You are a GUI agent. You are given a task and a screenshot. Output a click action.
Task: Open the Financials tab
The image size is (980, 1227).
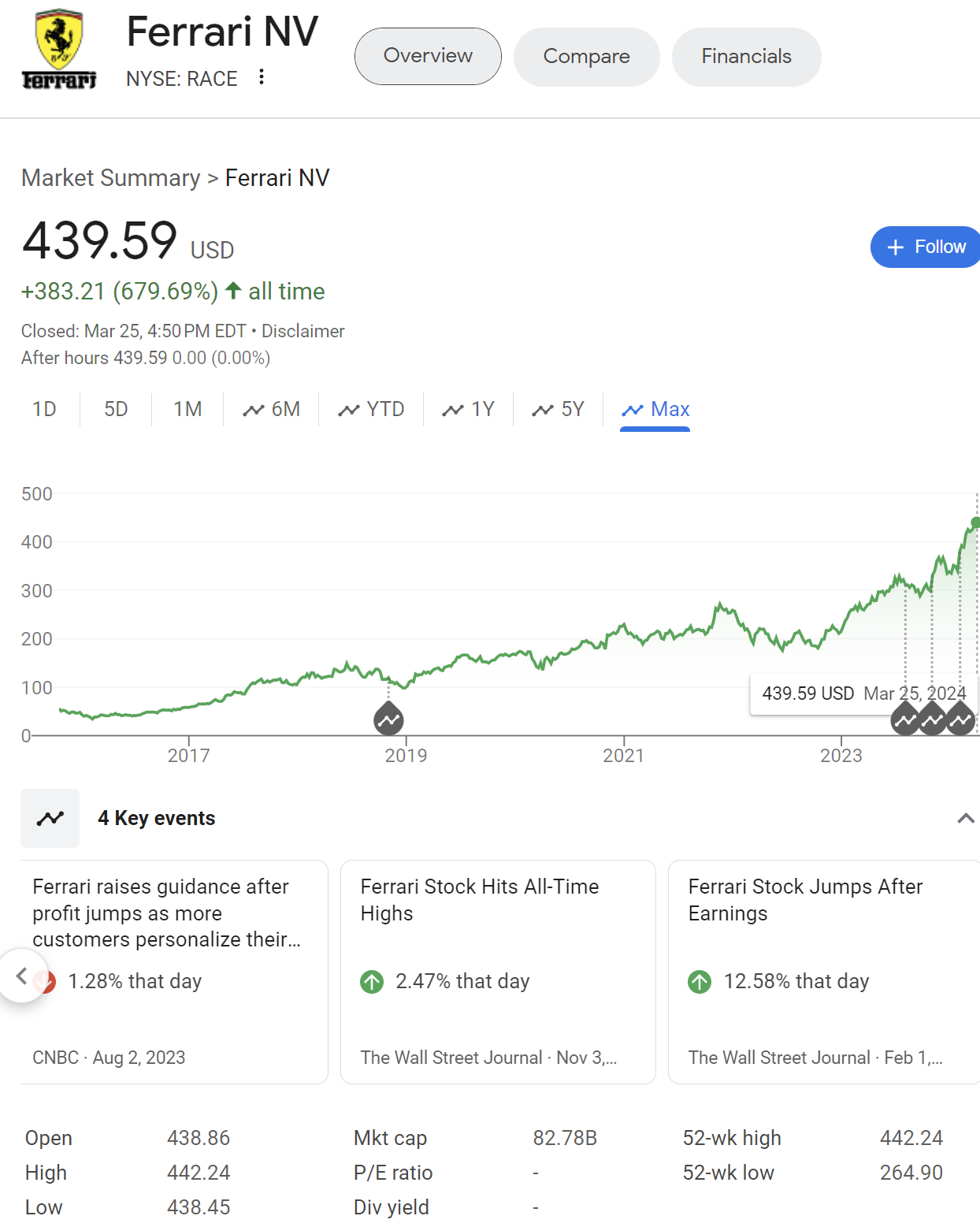746,57
